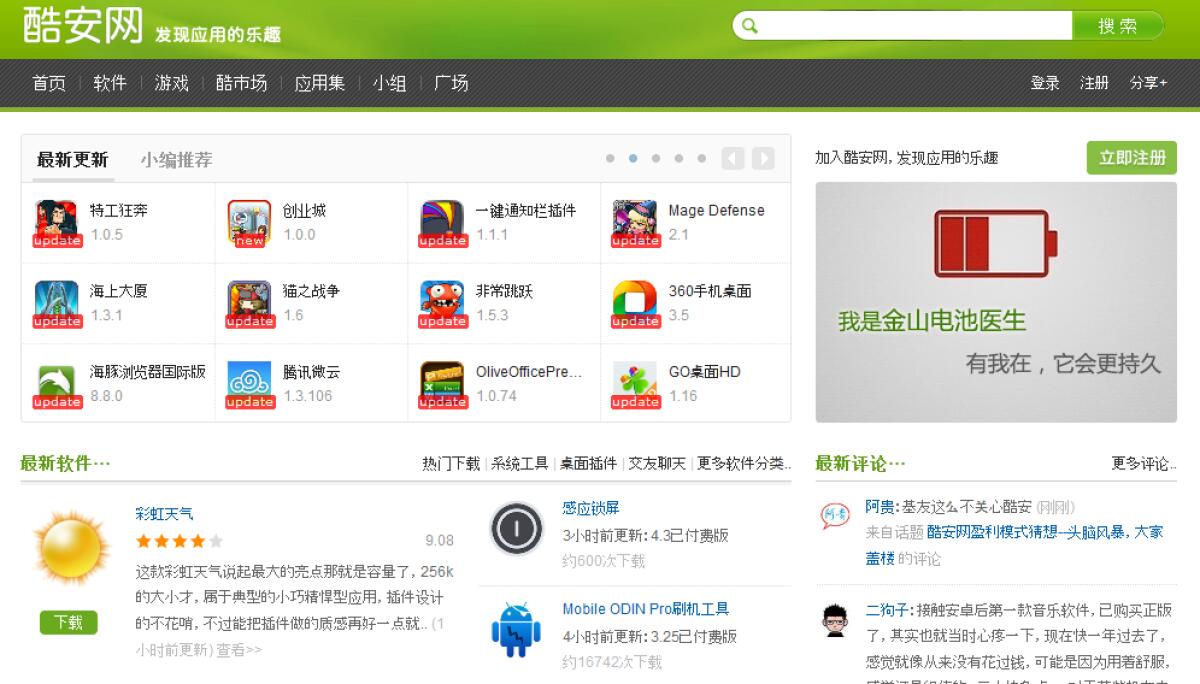This screenshot has height=684, width=1200.
Task: Click the Mobile ODIN Pro android icon
Action: click(516, 630)
